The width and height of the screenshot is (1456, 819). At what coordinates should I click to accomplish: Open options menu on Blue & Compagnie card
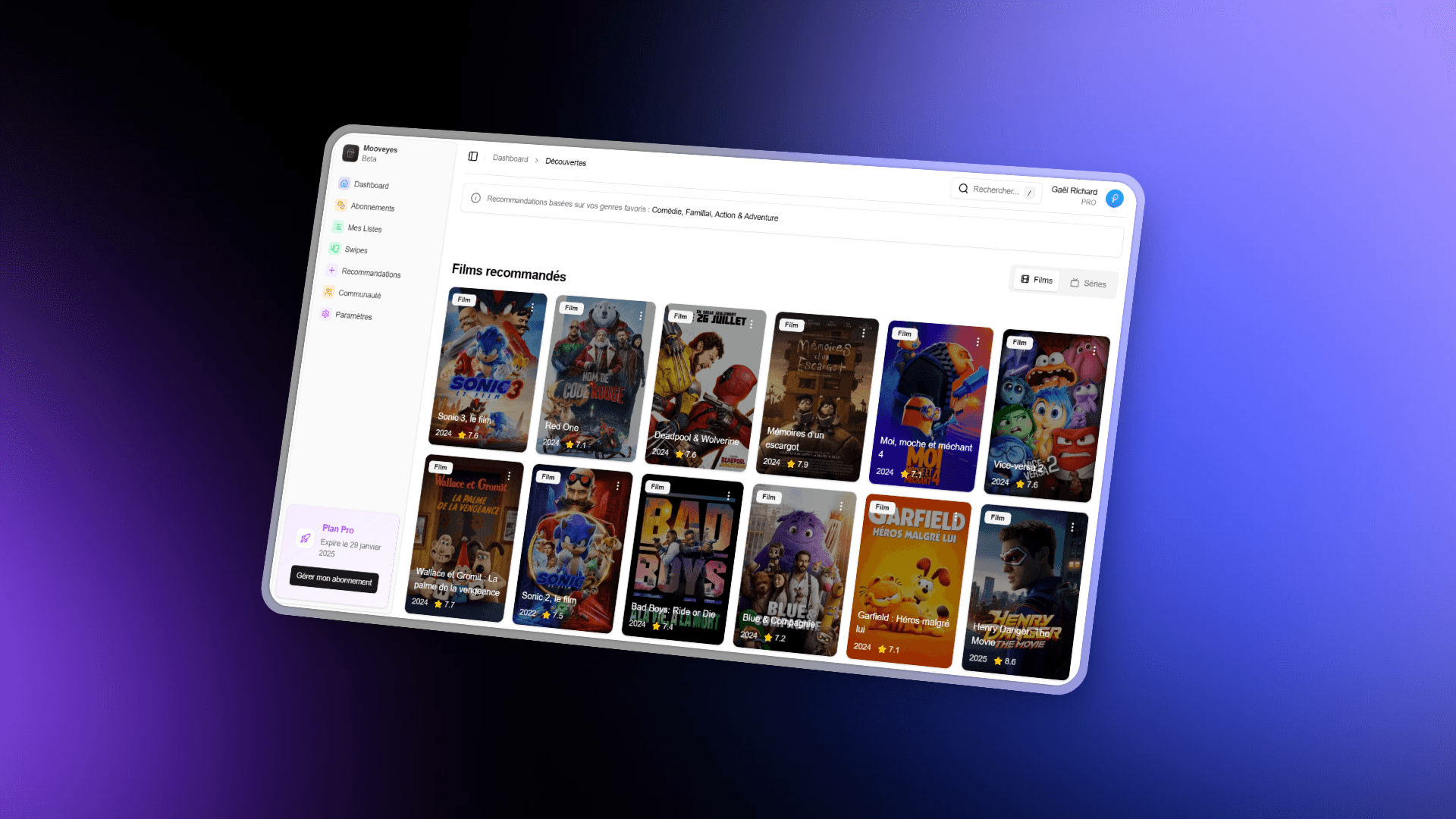pos(841,506)
